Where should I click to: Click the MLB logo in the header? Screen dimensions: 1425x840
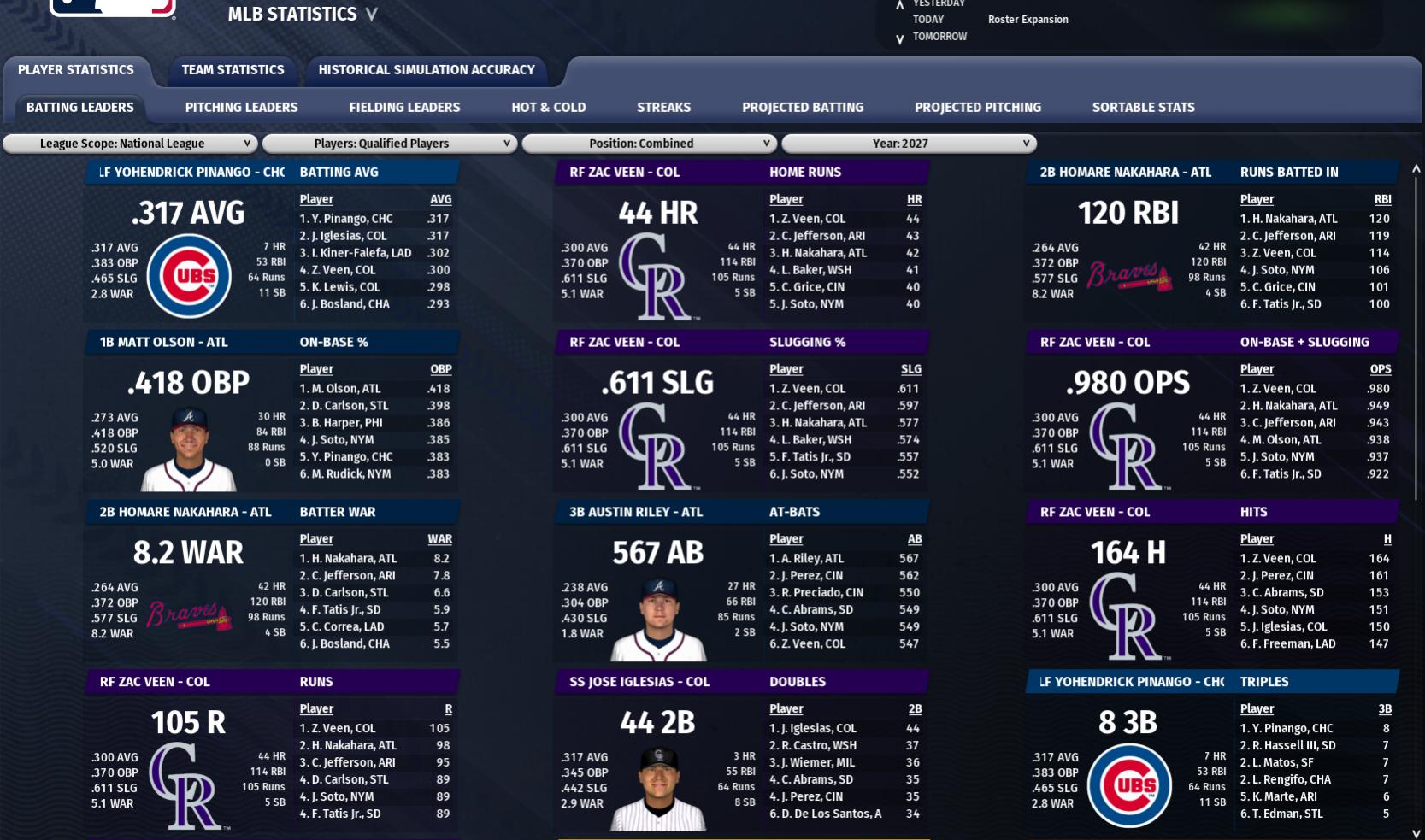tap(112, 9)
